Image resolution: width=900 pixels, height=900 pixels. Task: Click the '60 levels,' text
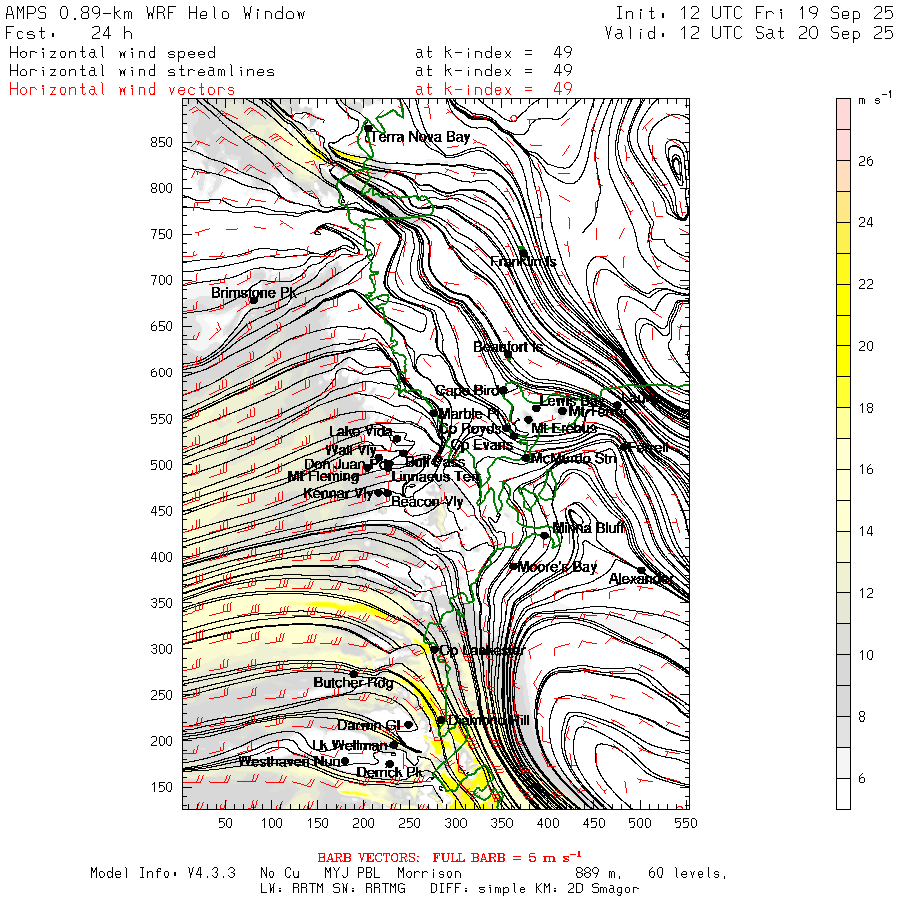688,873
